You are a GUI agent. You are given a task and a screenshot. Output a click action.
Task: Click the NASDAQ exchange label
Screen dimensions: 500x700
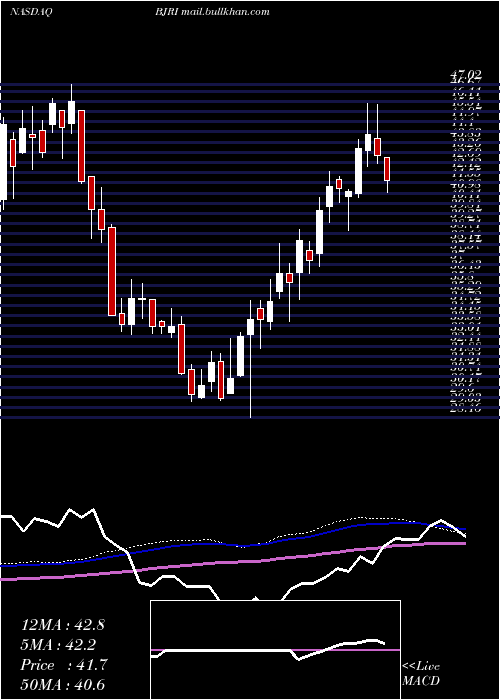pos(31,12)
